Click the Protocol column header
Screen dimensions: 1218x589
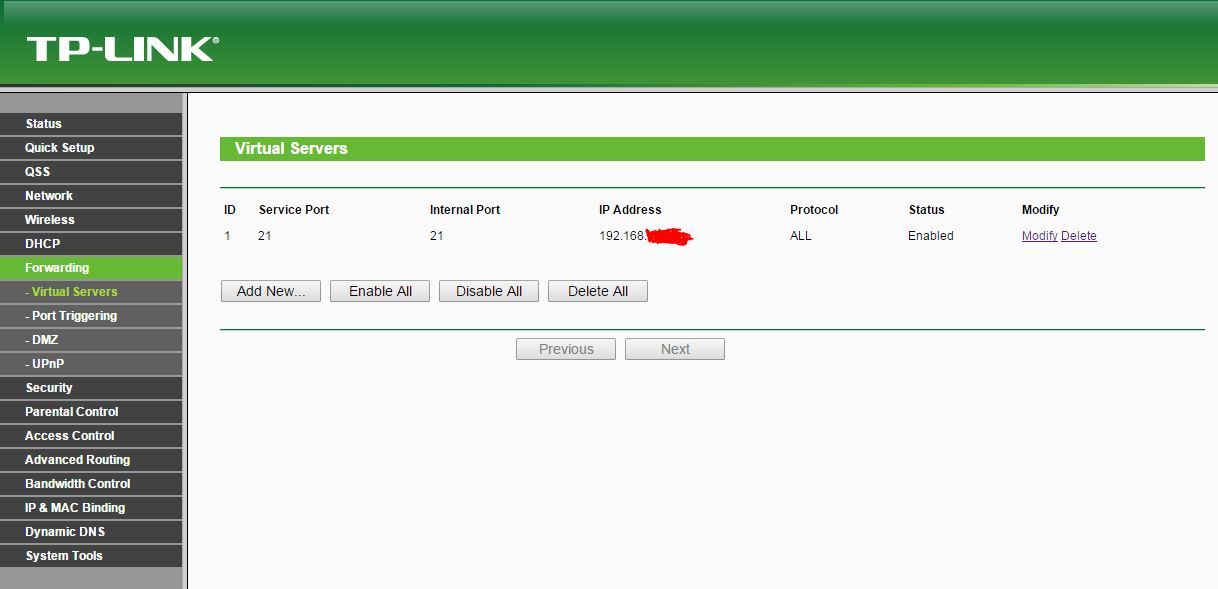coord(814,210)
